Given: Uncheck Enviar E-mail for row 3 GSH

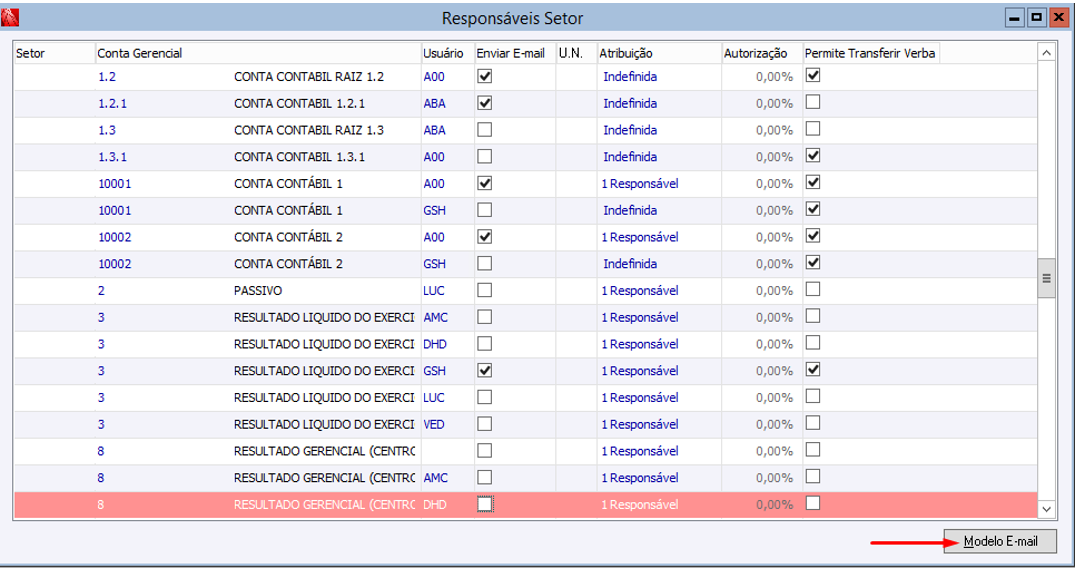Looking at the screenshot, I should click(x=484, y=371).
